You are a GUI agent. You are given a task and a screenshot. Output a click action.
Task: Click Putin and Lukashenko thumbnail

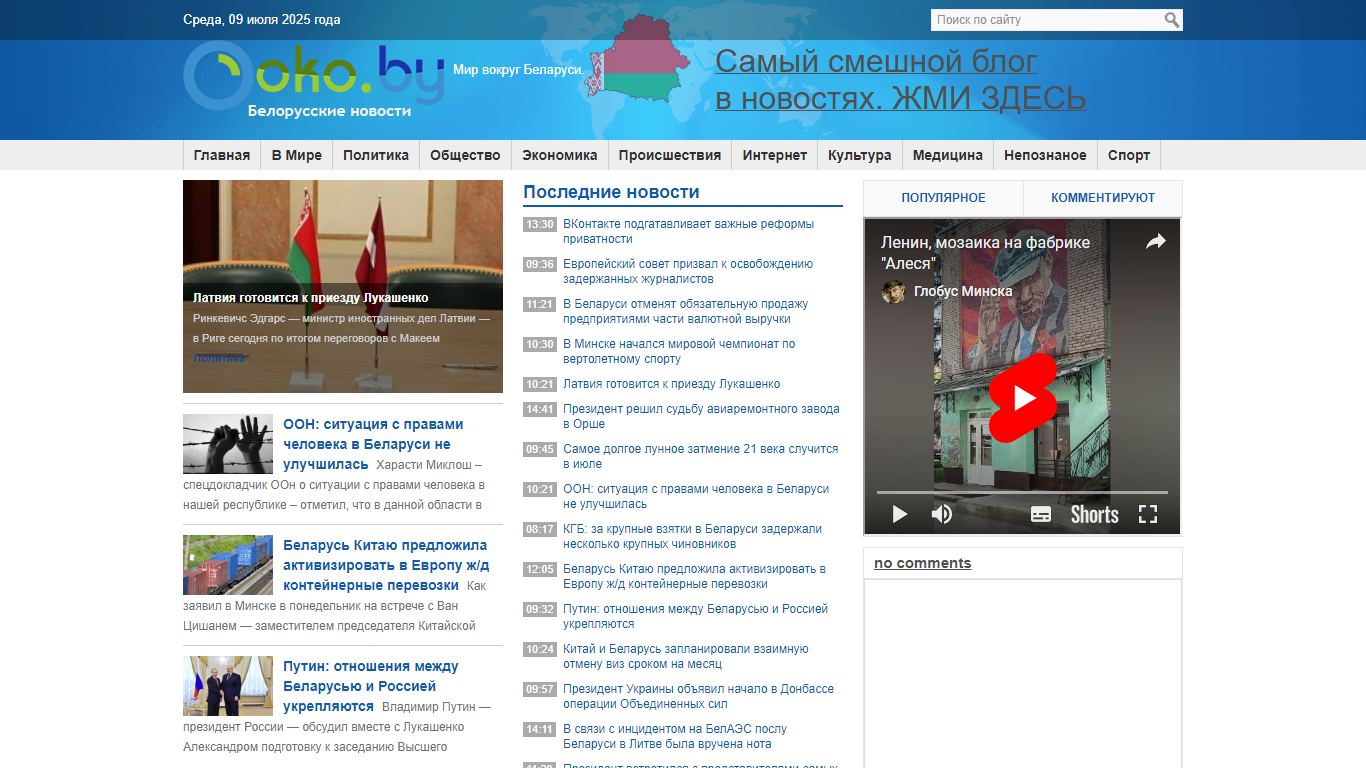coord(228,686)
